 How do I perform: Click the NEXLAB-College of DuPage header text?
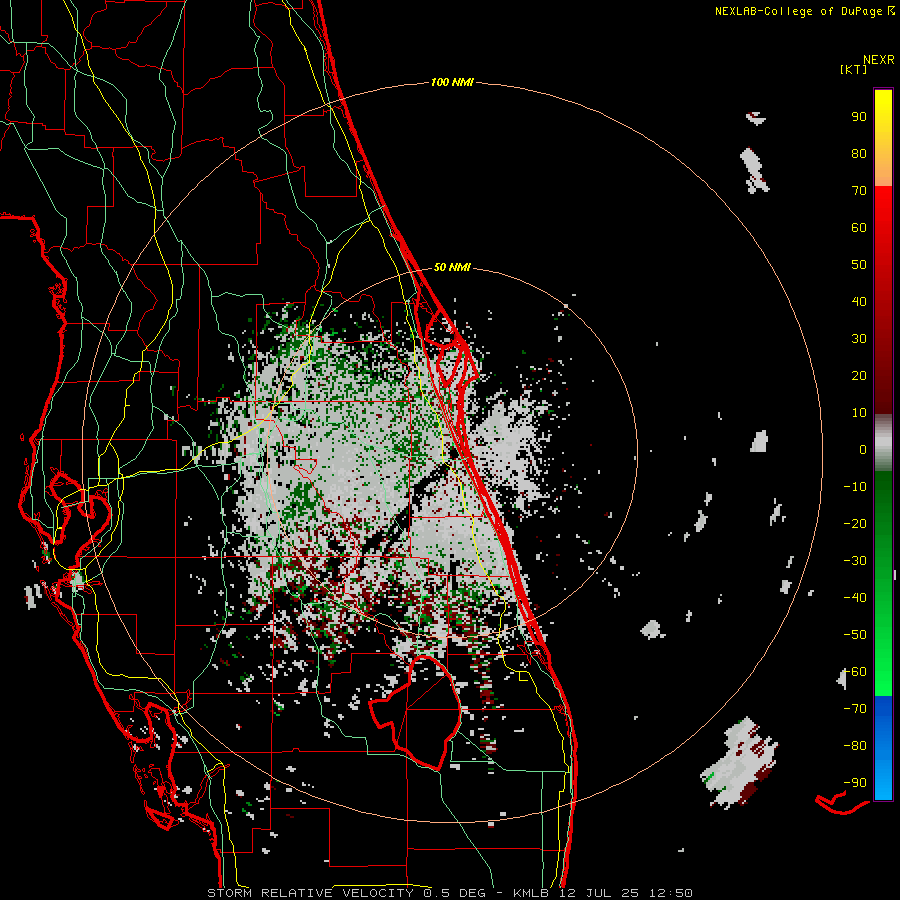[801, 11]
